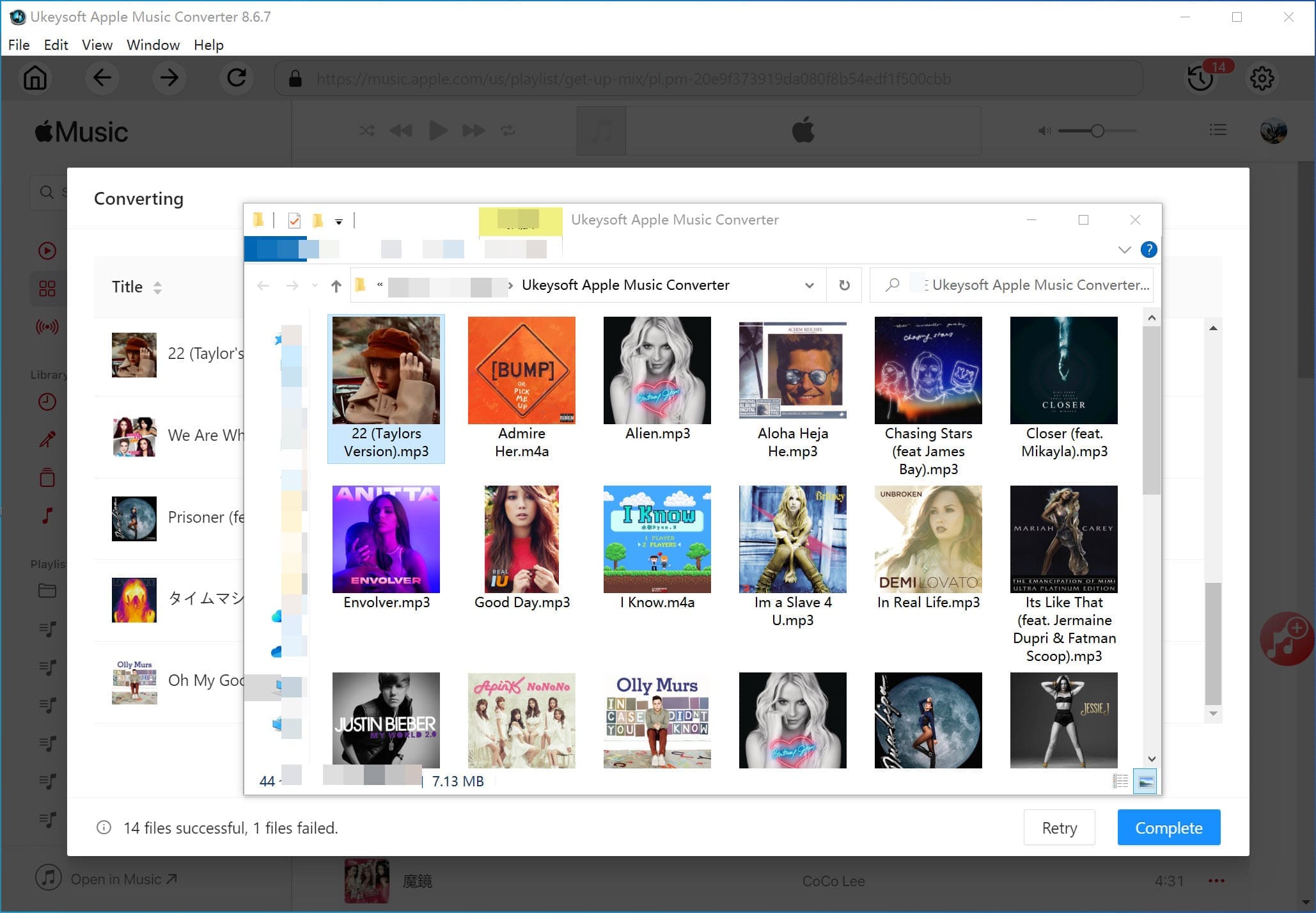Image resolution: width=1316 pixels, height=913 pixels.
Task: Click the checkbox icon in Explorer's quick access toolbar
Action: tap(294, 220)
